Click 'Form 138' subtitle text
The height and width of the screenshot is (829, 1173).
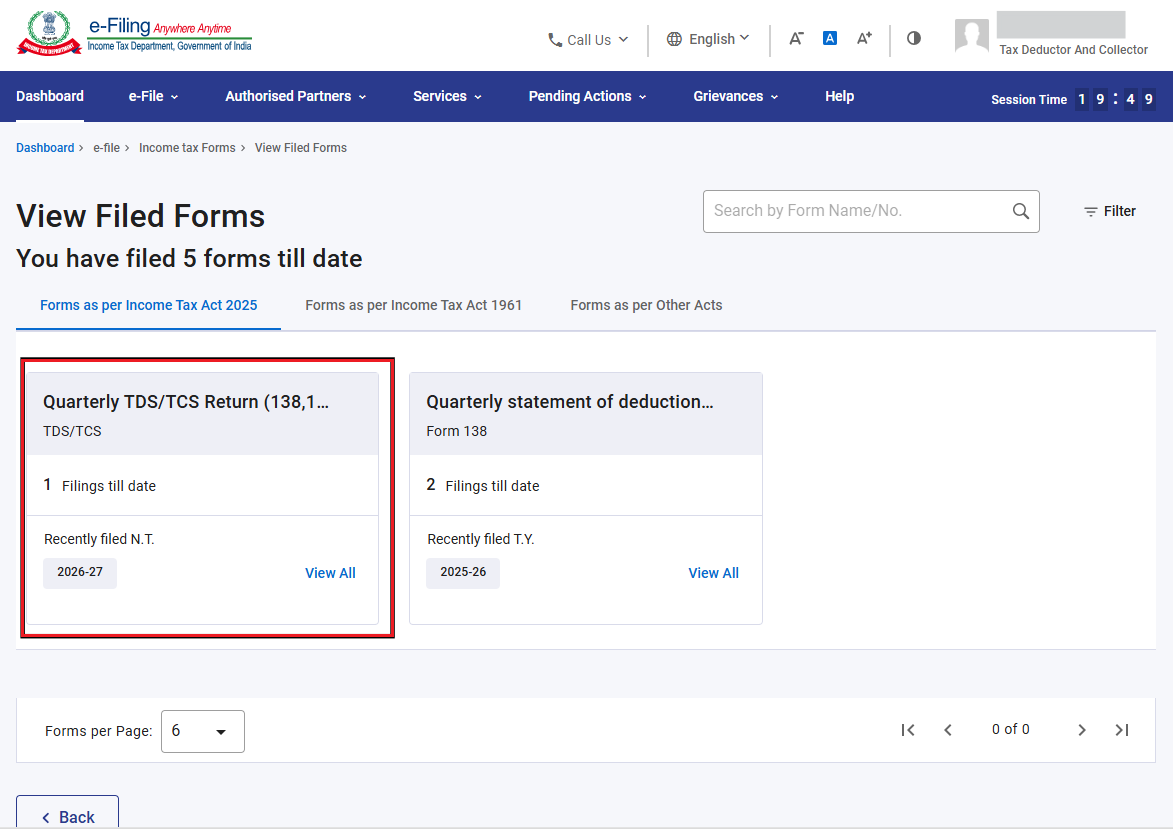click(456, 431)
